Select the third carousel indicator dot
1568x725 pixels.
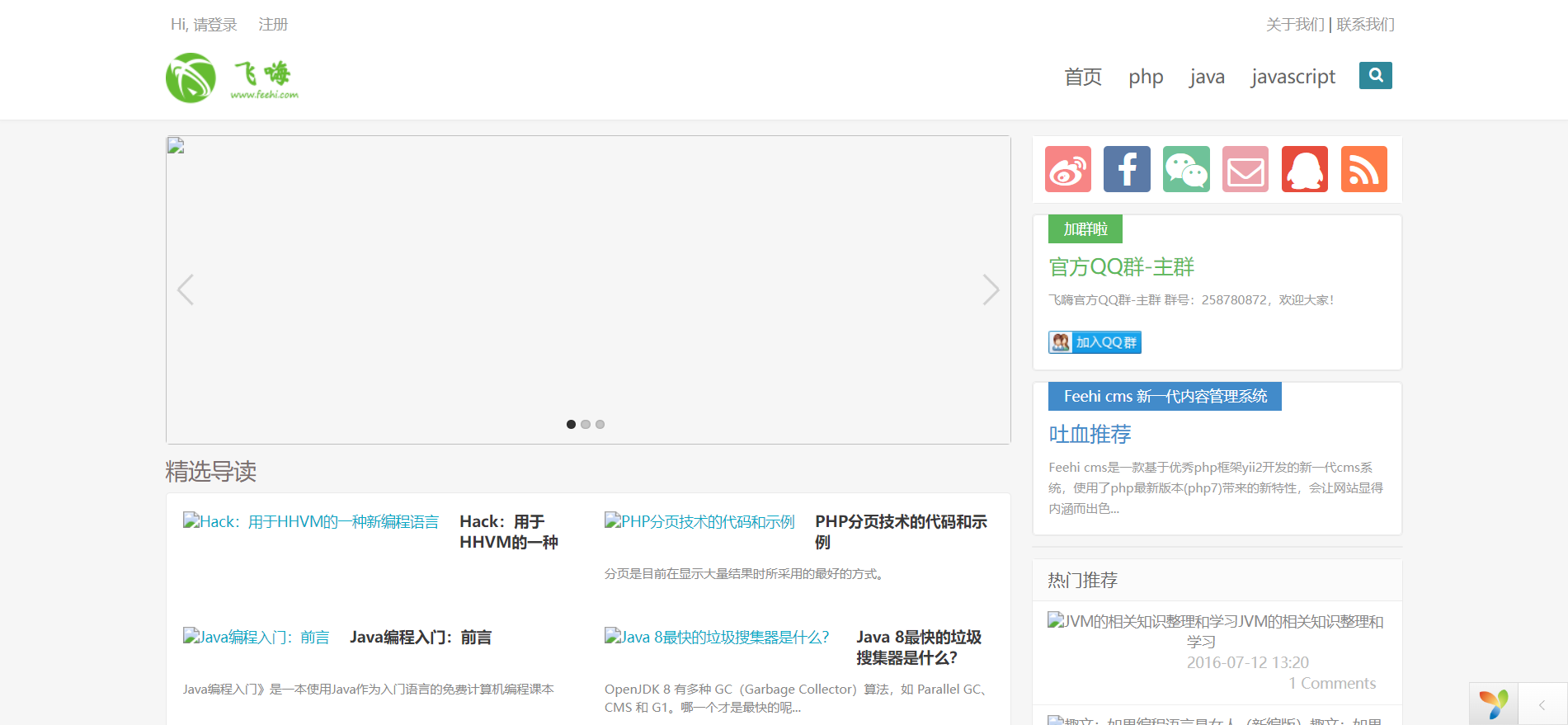pyautogui.click(x=600, y=424)
